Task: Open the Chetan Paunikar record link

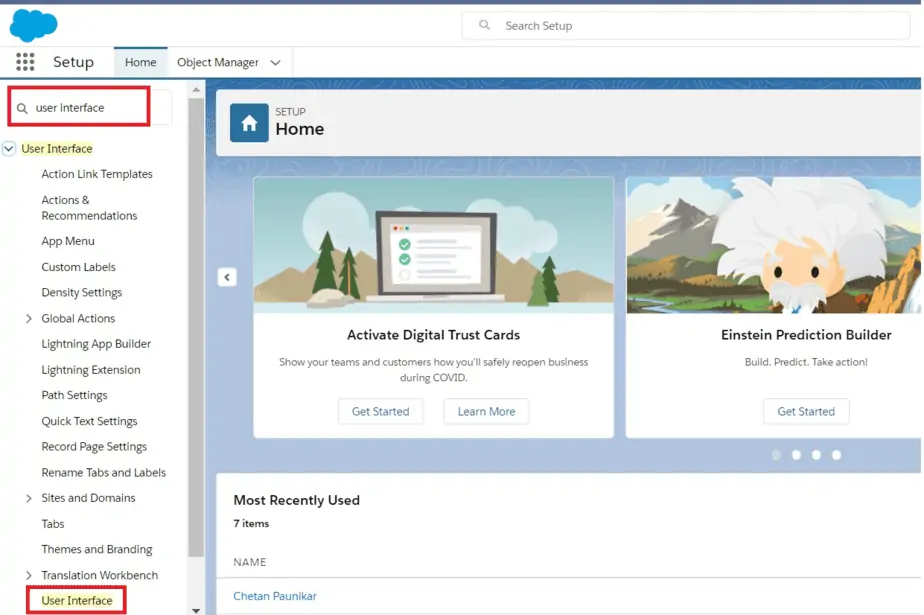Action: tap(274, 594)
